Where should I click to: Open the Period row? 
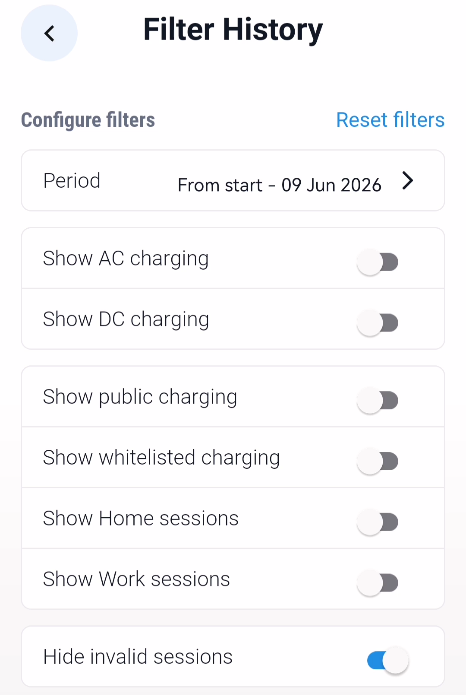[233, 180]
